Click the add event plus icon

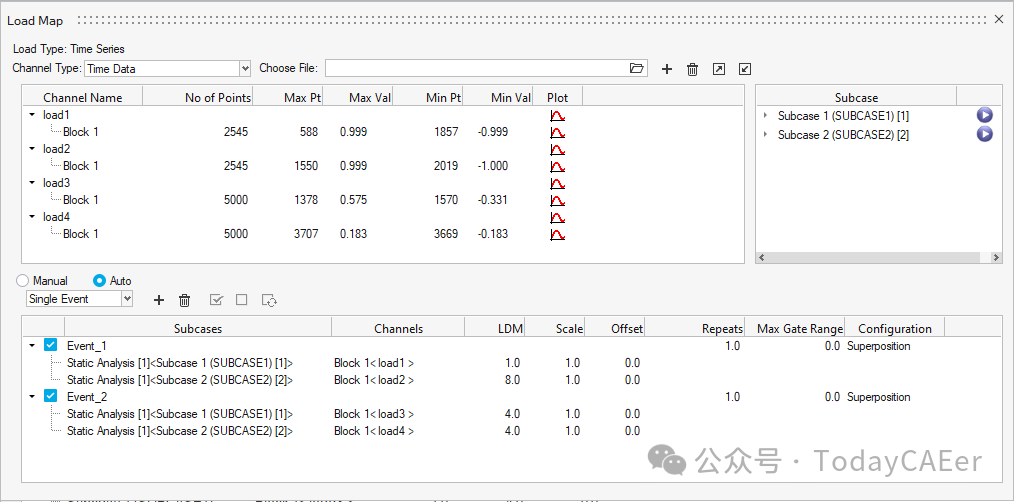click(x=158, y=299)
